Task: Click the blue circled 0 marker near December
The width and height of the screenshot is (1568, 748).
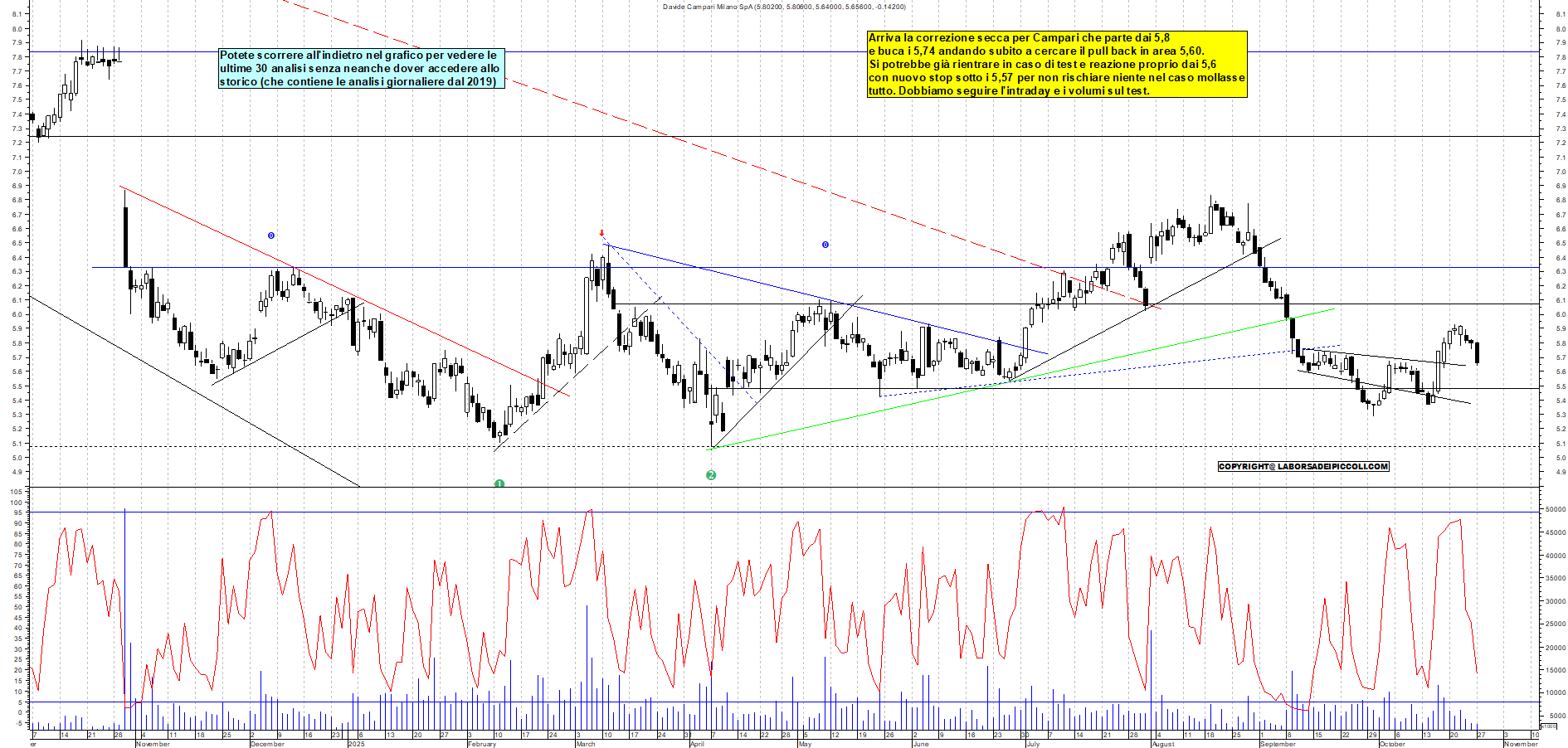Action: click(x=270, y=236)
